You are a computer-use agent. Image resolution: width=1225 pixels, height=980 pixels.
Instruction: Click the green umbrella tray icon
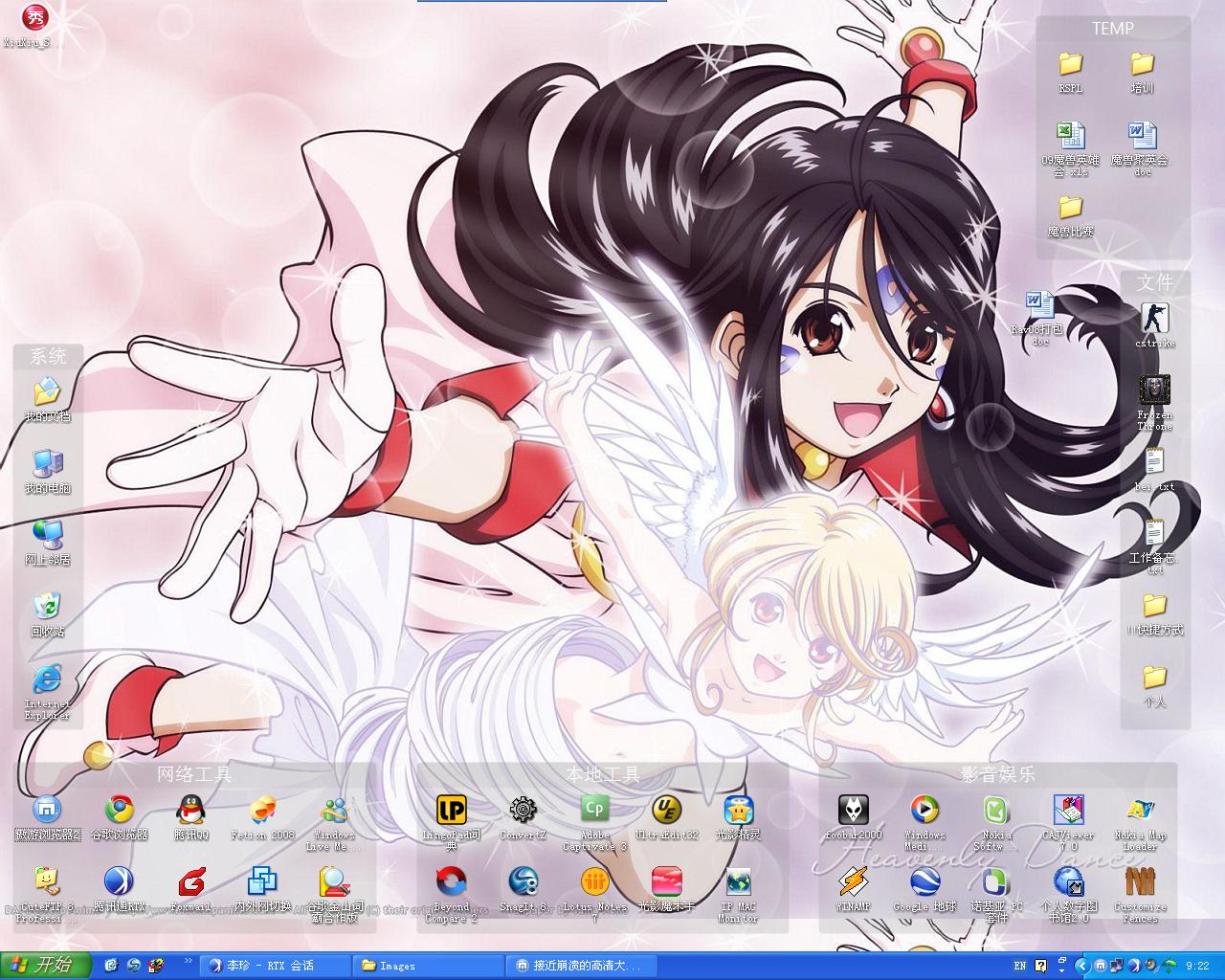pos(1169,966)
